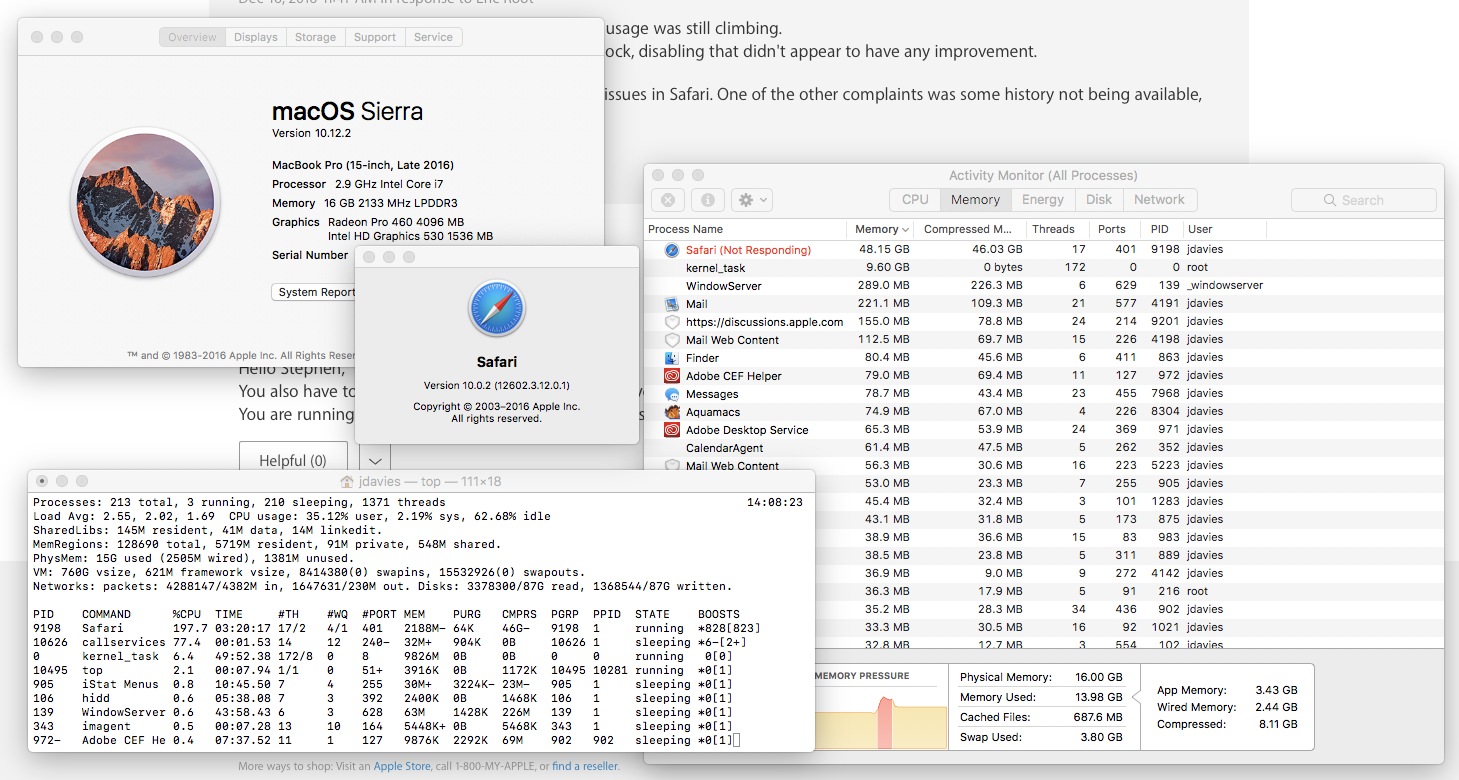This screenshot has height=780, width=1459.
Task: Open the Storage tab in About This Mac
Action: click(x=315, y=37)
